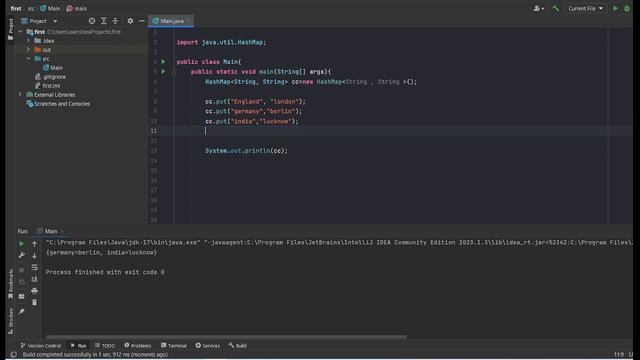Click '{germany=berlin, india=lucknow}' console output
The image size is (640, 360).
coord(102,252)
